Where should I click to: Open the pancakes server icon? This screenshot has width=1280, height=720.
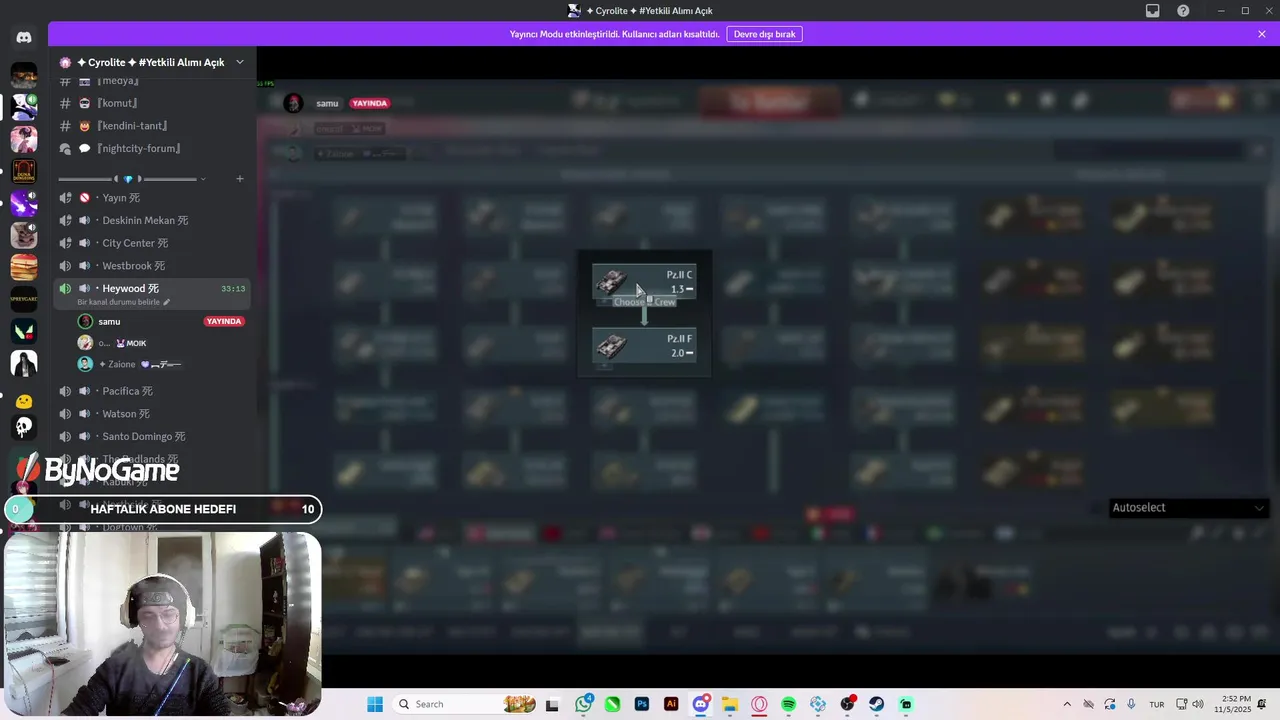point(24,267)
